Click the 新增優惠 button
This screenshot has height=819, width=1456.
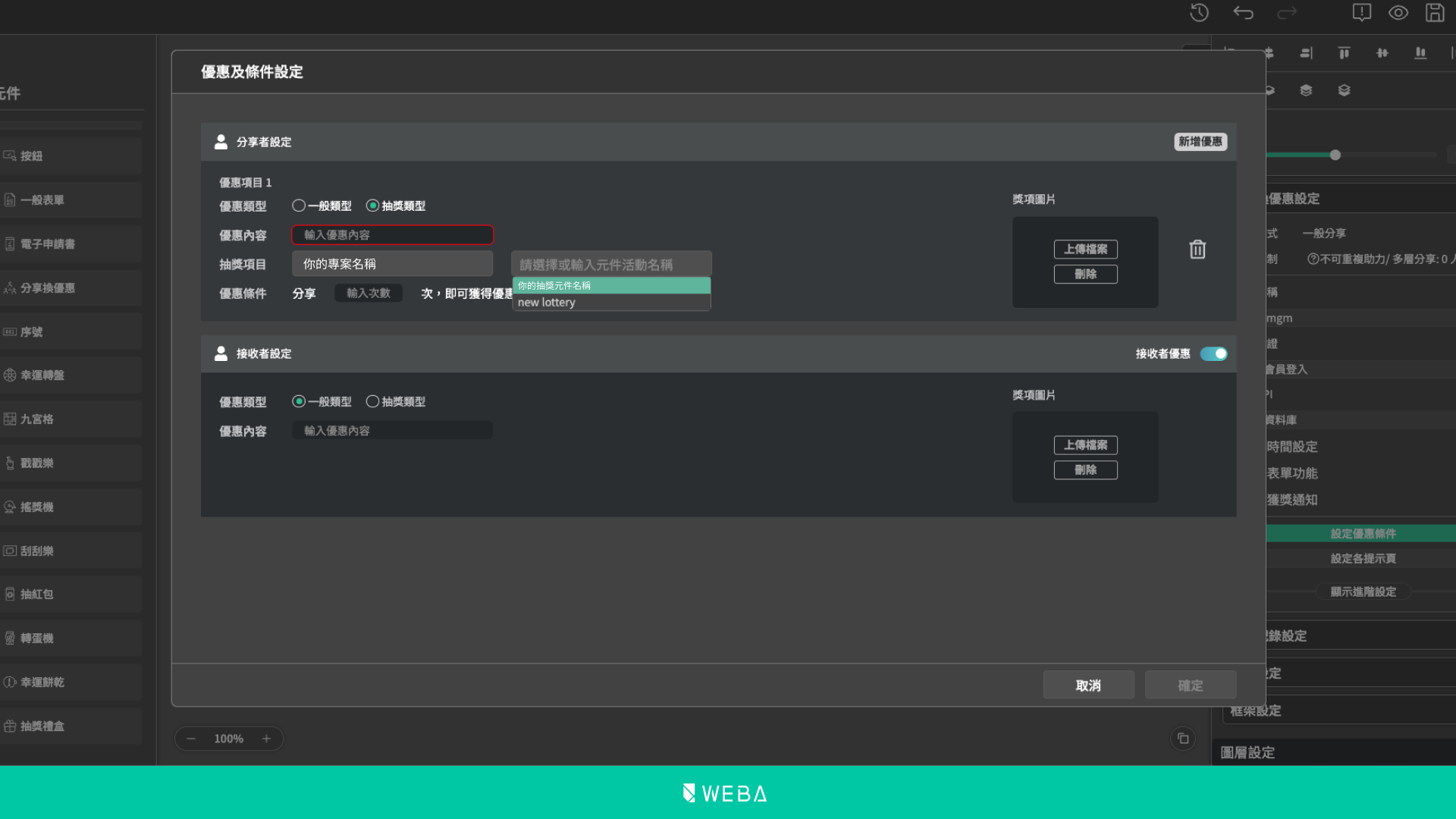point(1200,142)
